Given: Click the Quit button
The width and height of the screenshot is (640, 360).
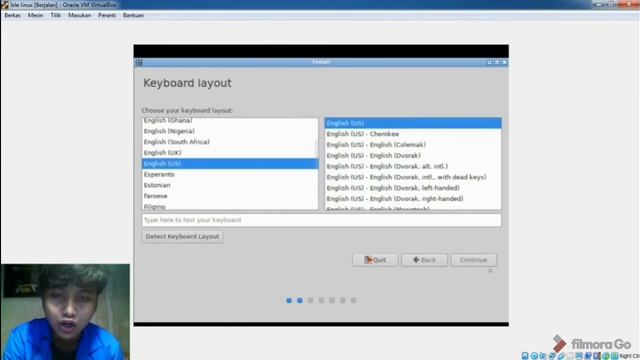Looking at the screenshot, I should click(375, 260).
